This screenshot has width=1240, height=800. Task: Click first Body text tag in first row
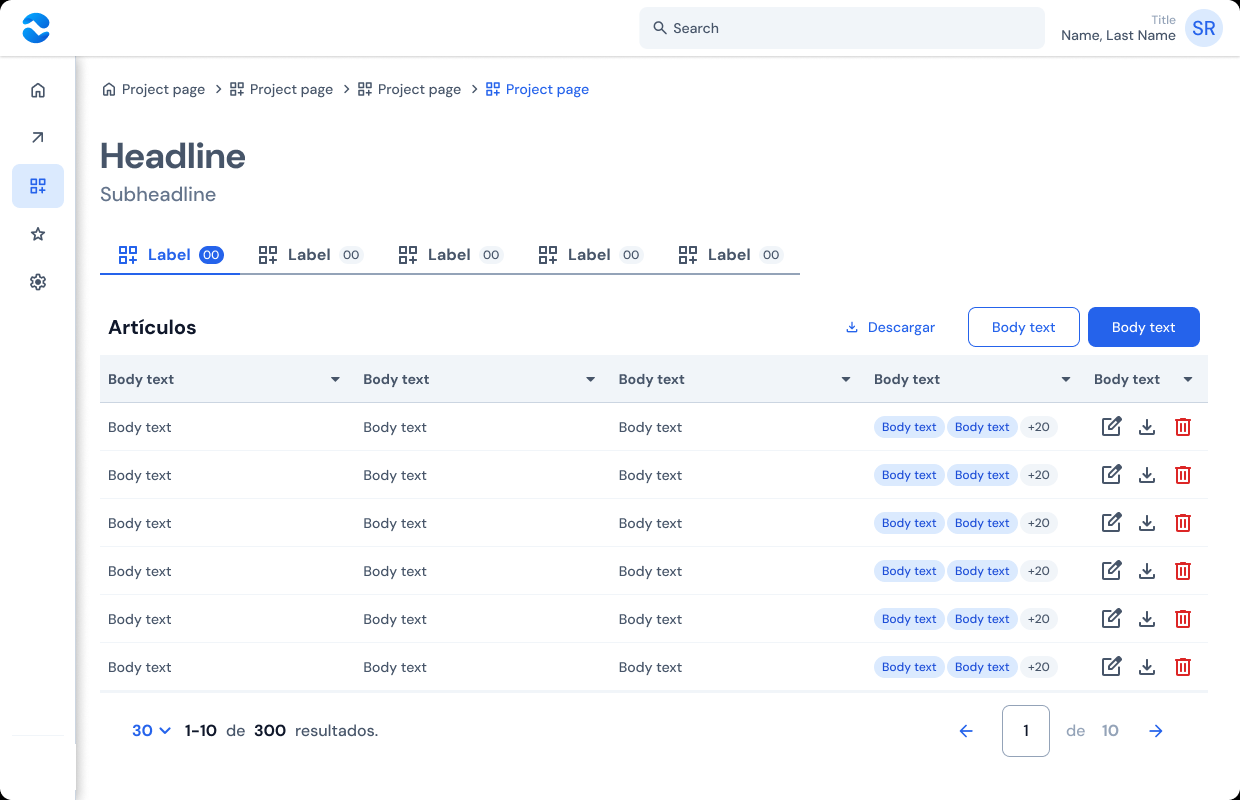909,427
